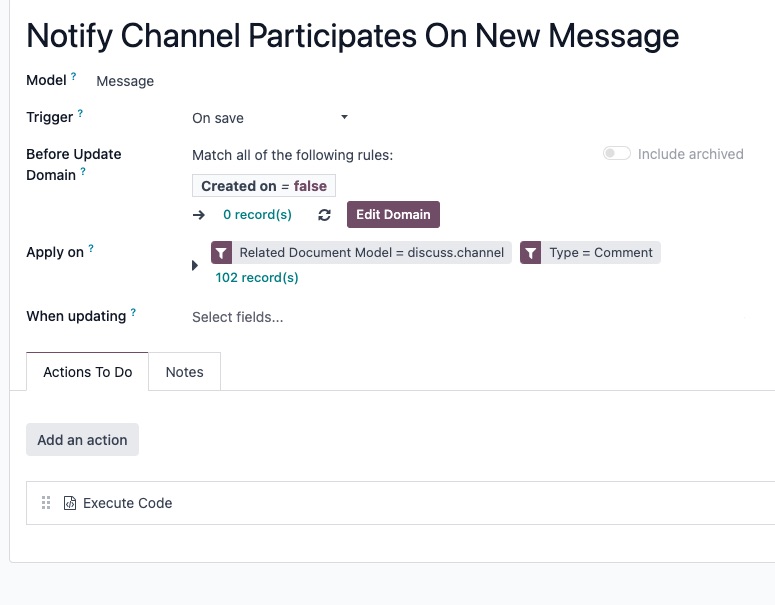Click the help question mark next to Model
Screen dimensions: 775x605
point(74,77)
